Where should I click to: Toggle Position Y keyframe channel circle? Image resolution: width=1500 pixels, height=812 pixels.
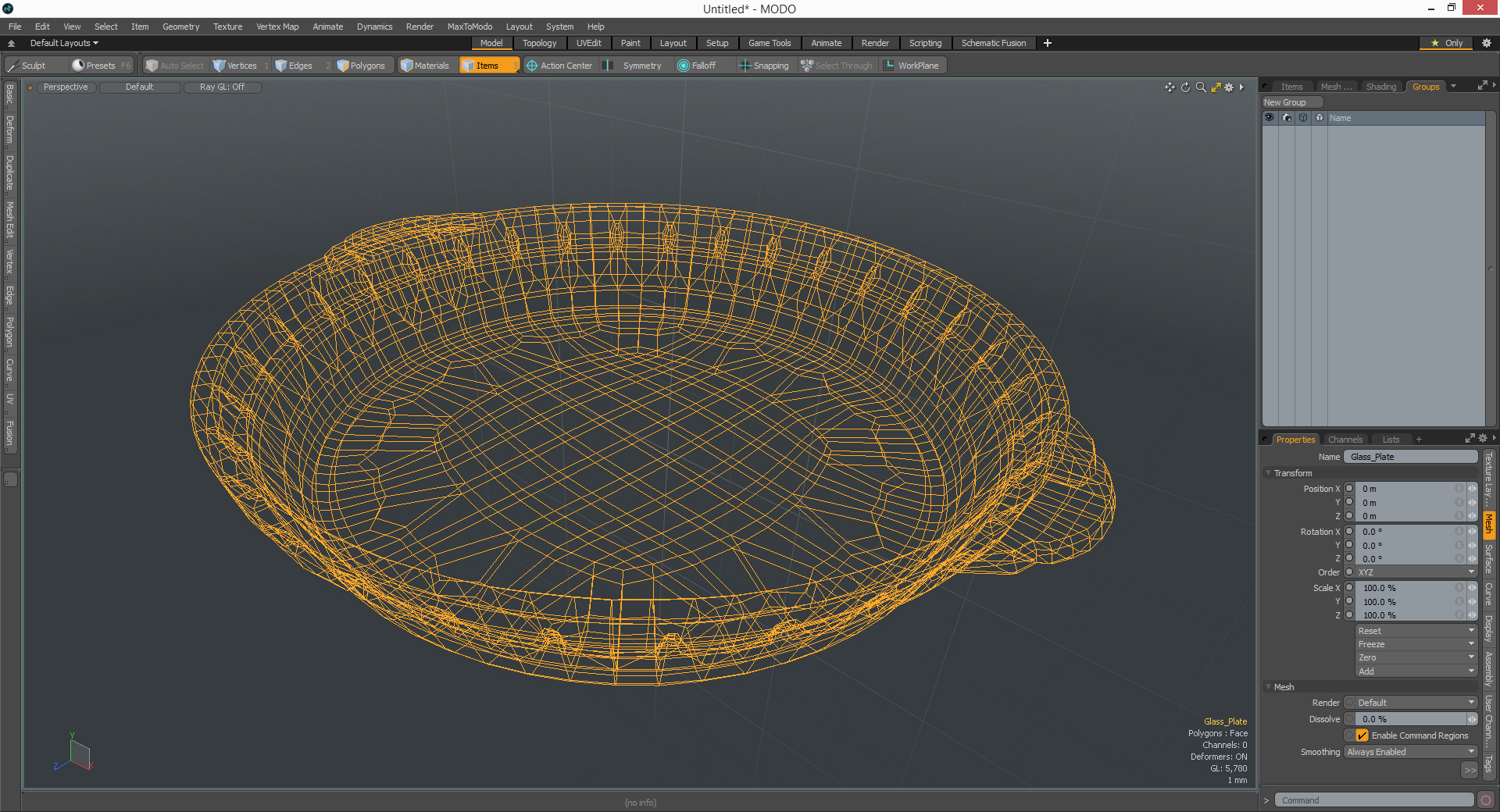pyautogui.click(x=1349, y=502)
